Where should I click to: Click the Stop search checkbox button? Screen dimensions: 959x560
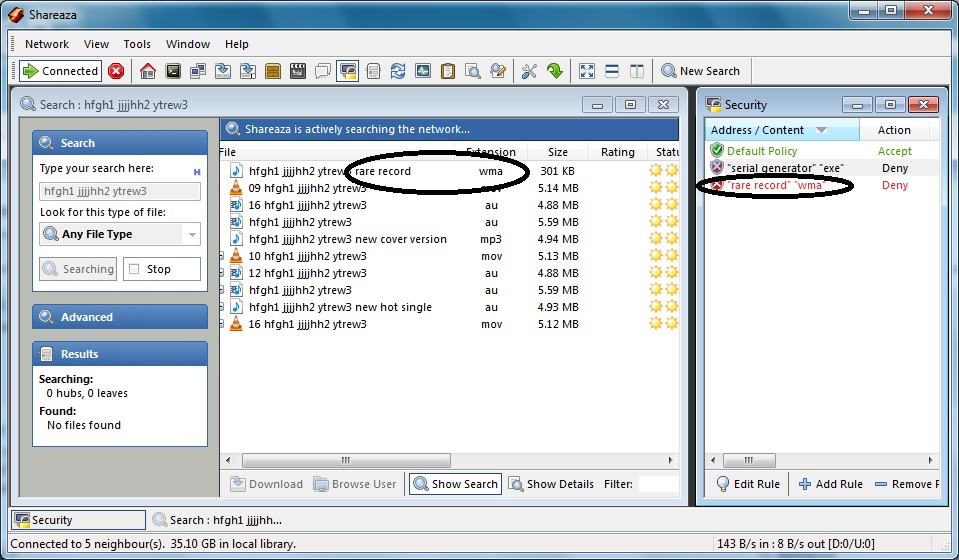(x=161, y=269)
